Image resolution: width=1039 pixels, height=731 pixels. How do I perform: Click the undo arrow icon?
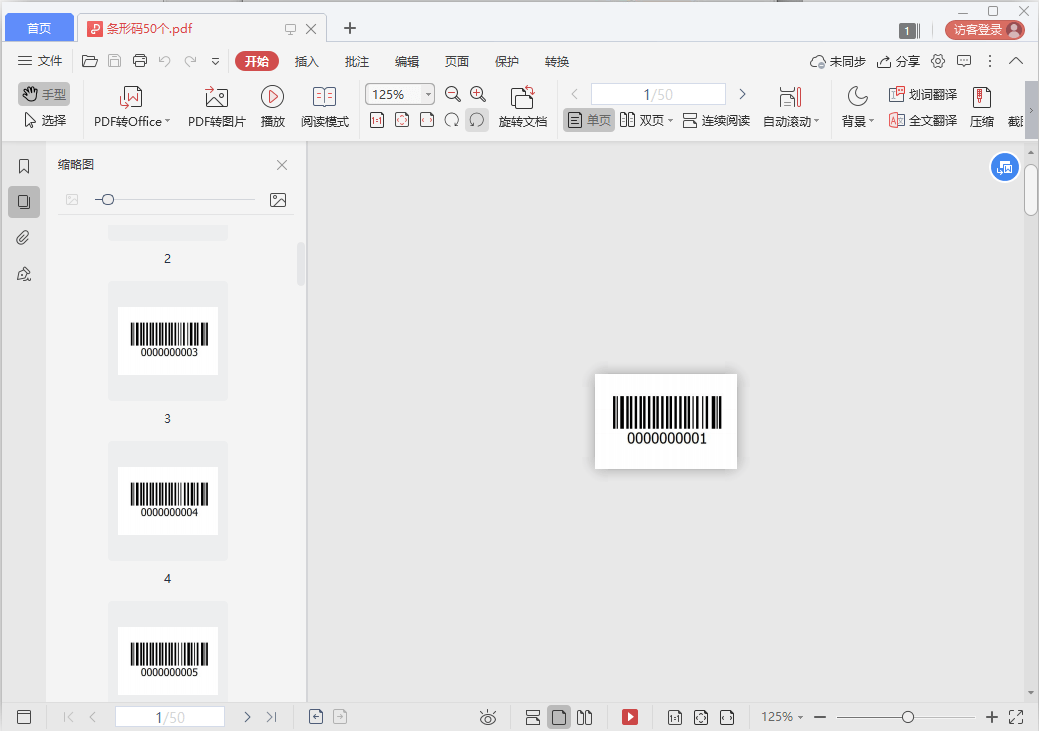(x=165, y=62)
